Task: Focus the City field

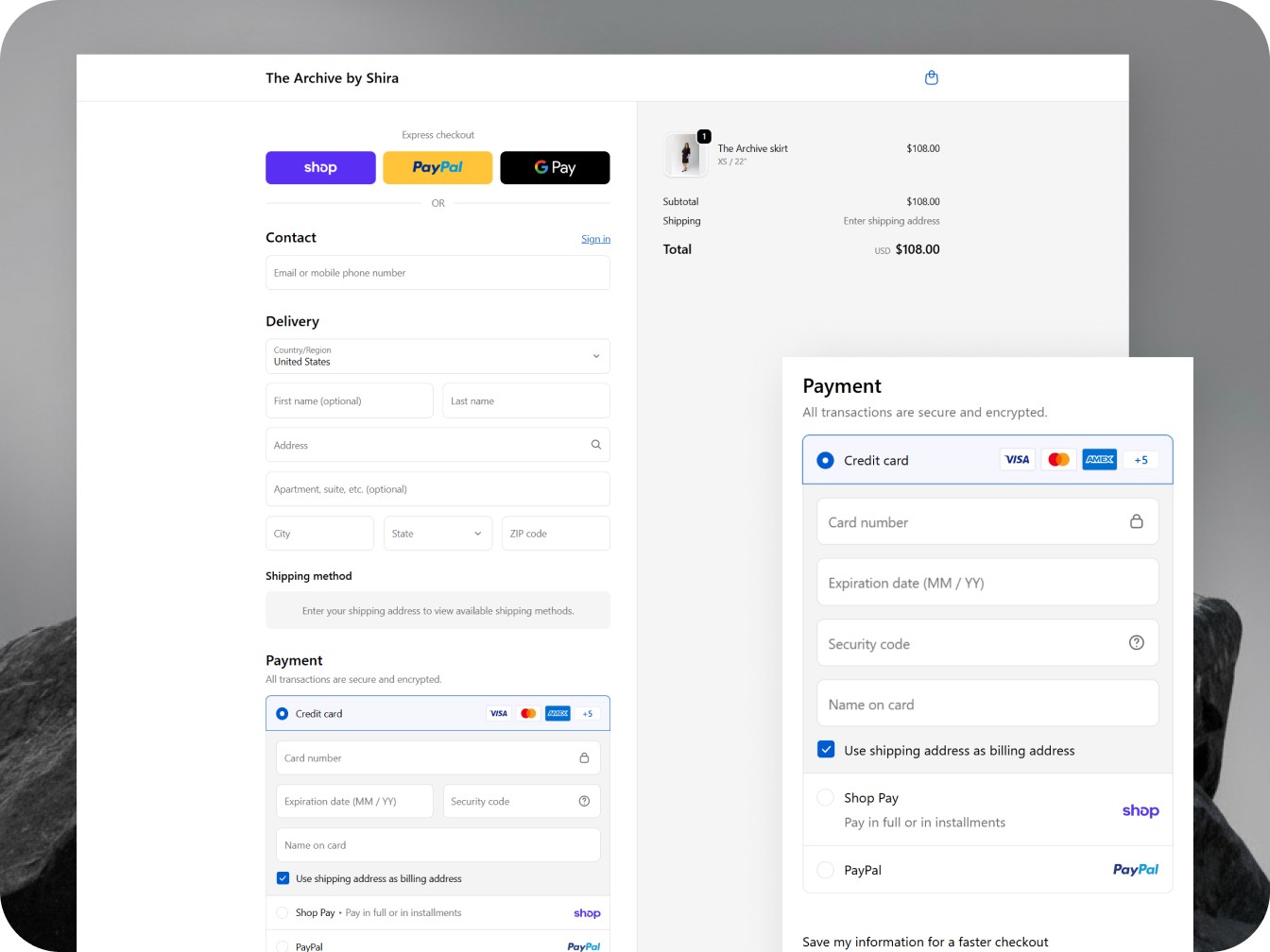Action: click(x=320, y=534)
